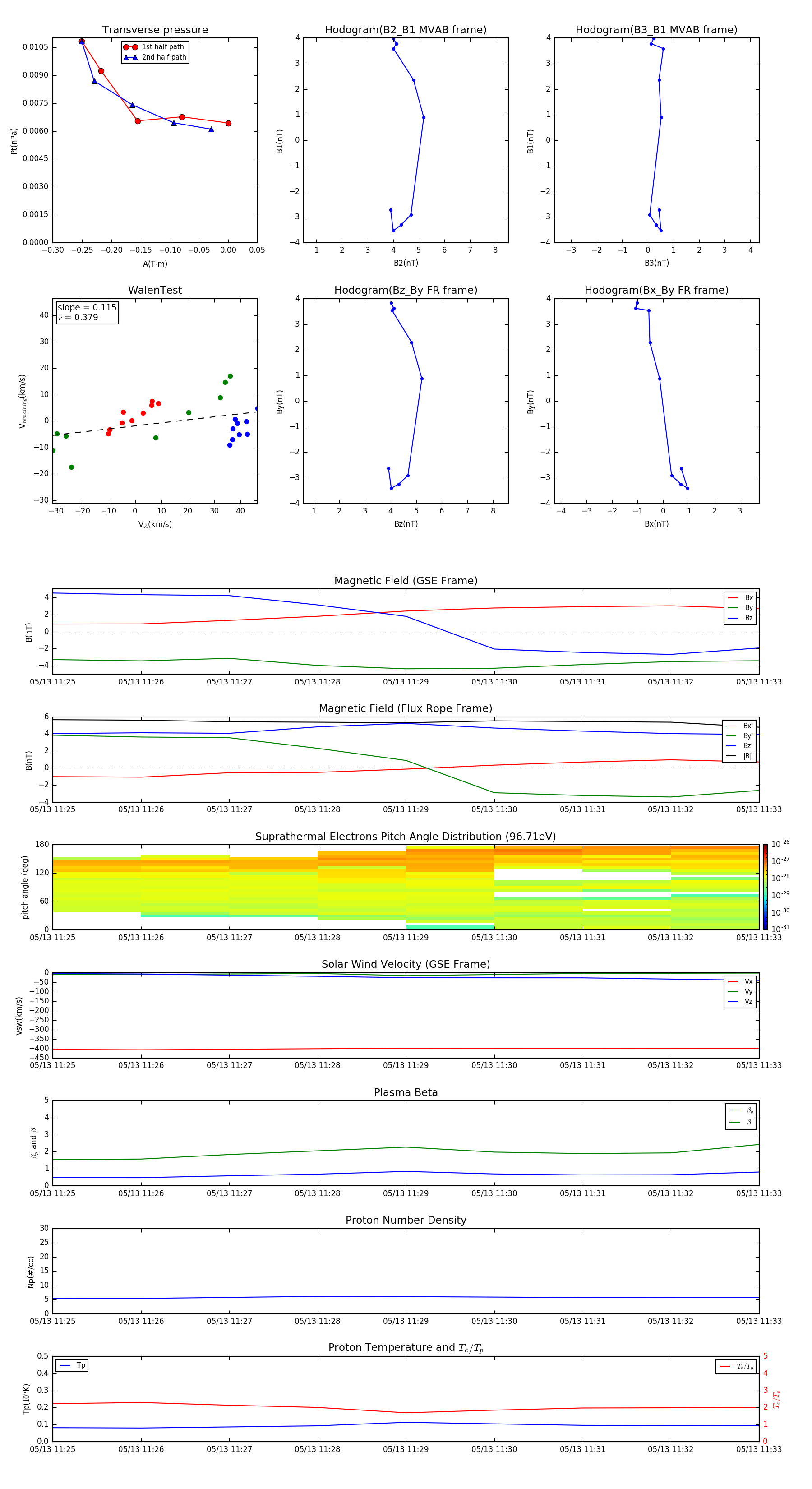Click the 'V_A(km/s)' Walen x-axis label
This screenshot has height=1489, width=812.
point(155,524)
